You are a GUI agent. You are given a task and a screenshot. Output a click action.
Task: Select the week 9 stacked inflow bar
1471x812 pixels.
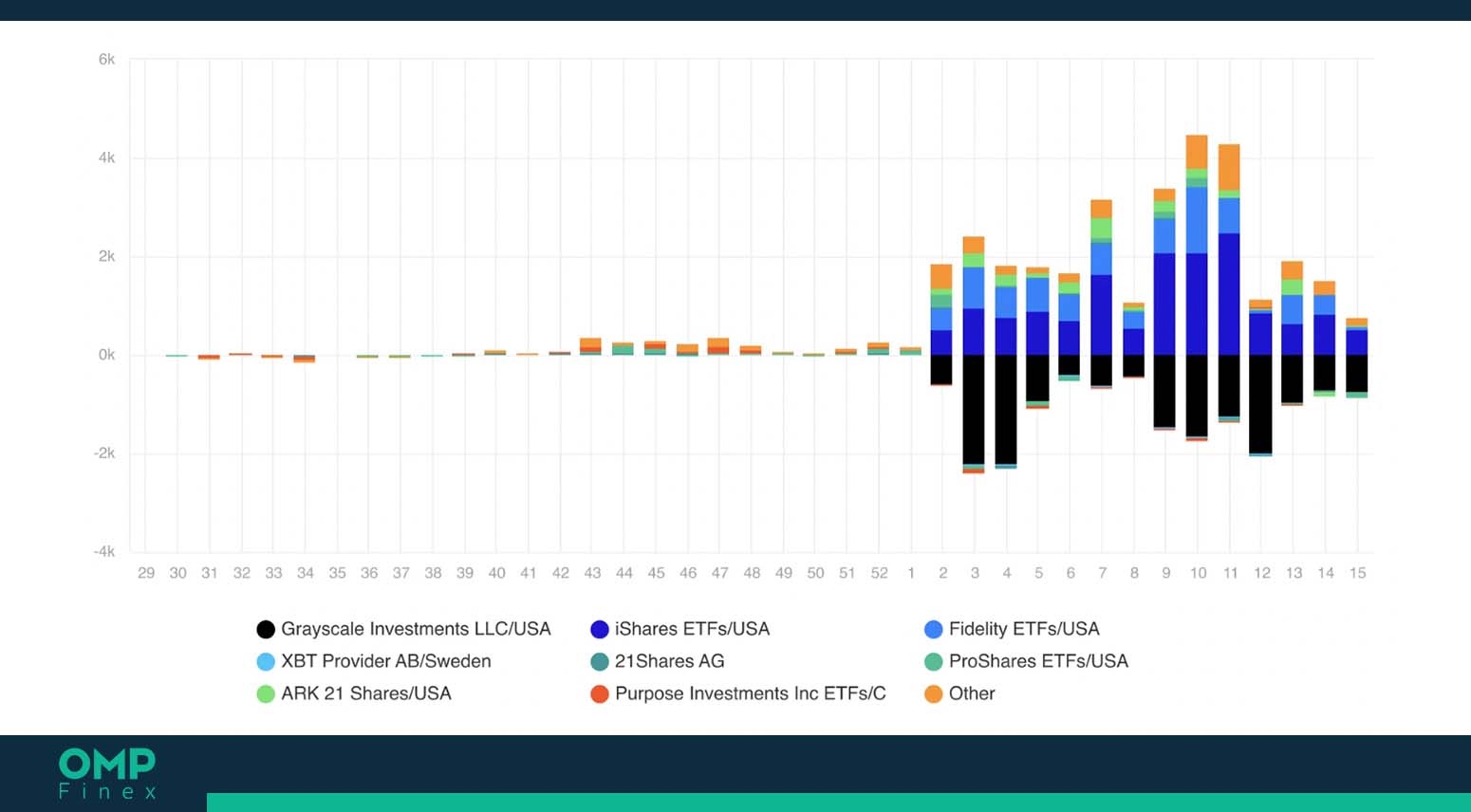coord(1164,271)
